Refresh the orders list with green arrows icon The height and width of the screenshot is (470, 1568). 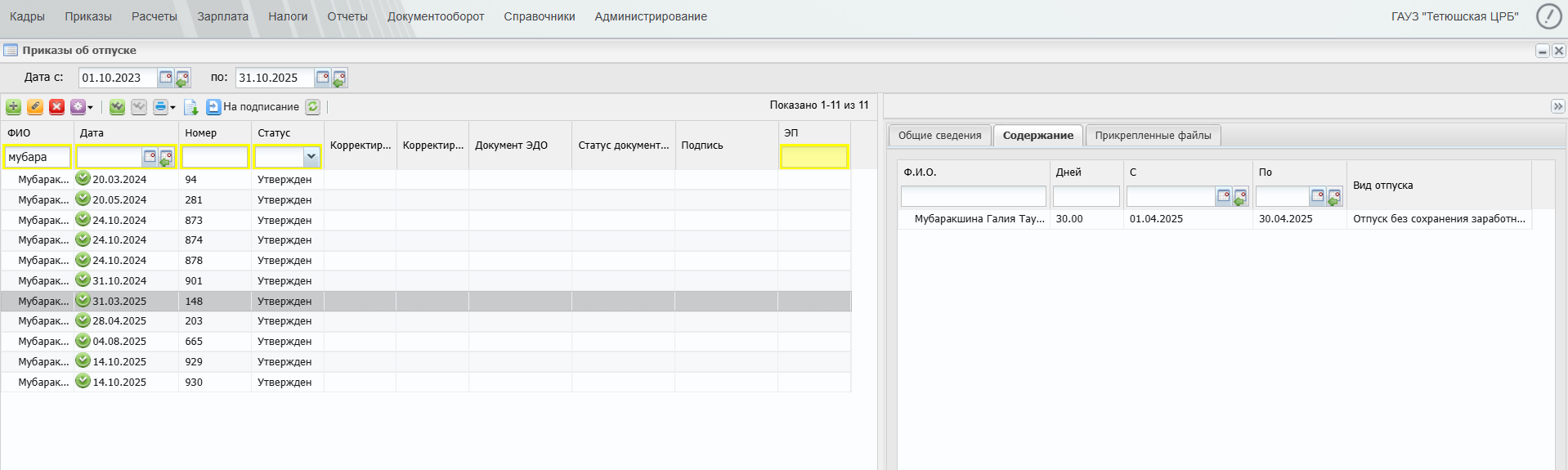[x=313, y=107]
